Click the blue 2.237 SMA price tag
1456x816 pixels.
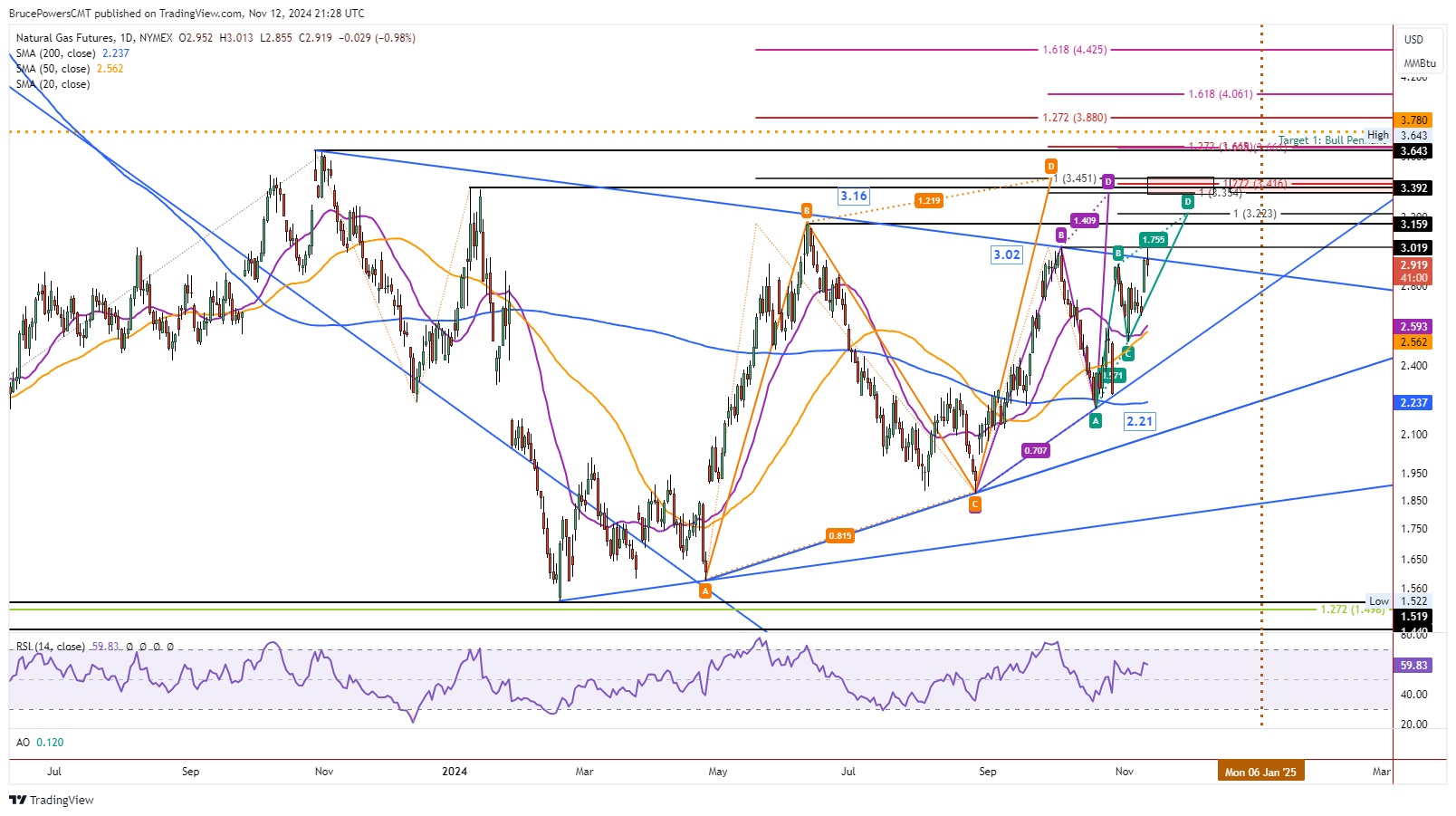coord(1413,403)
